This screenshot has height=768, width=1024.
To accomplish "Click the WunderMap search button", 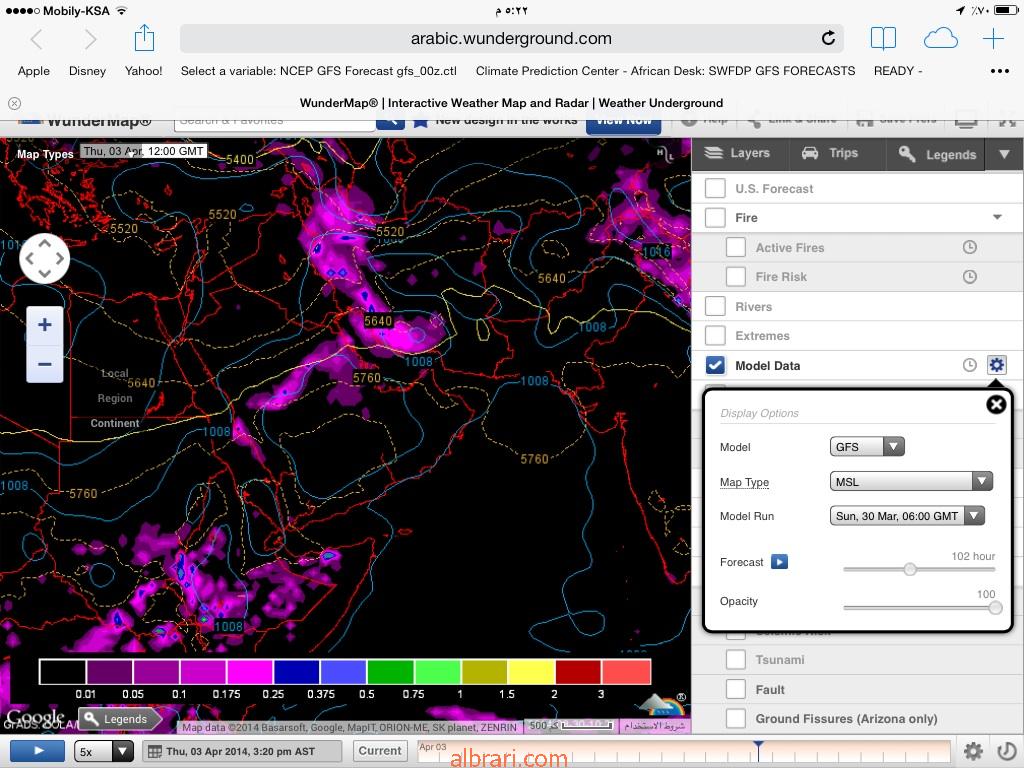I will (390, 121).
